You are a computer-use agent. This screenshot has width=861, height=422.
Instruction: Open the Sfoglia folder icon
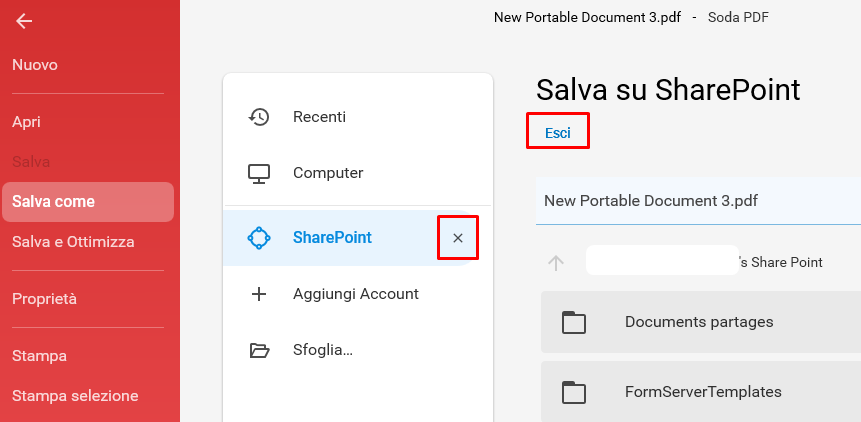259,350
